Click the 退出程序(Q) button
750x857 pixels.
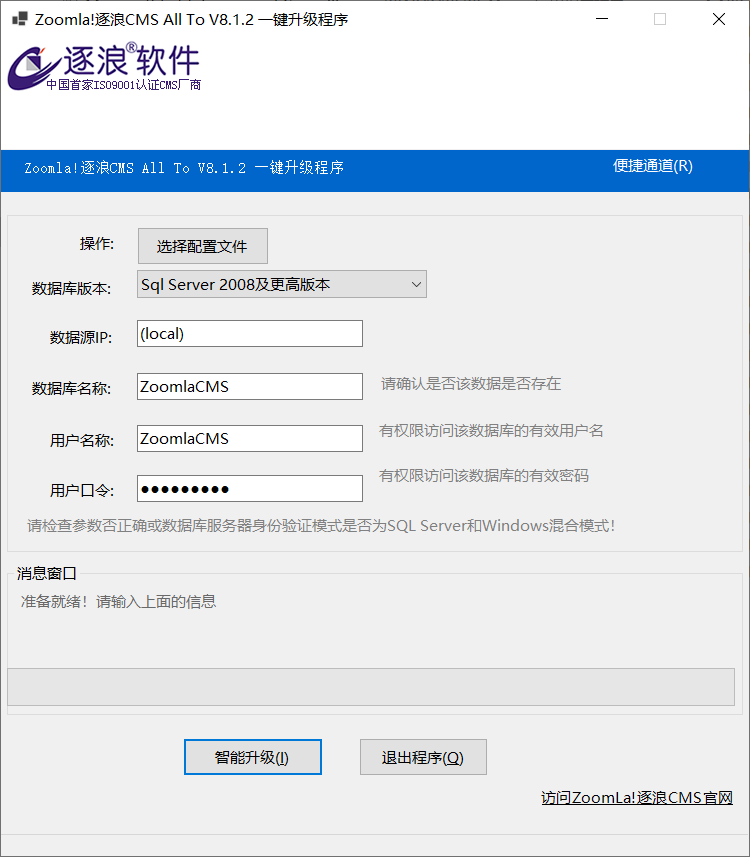click(423, 757)
